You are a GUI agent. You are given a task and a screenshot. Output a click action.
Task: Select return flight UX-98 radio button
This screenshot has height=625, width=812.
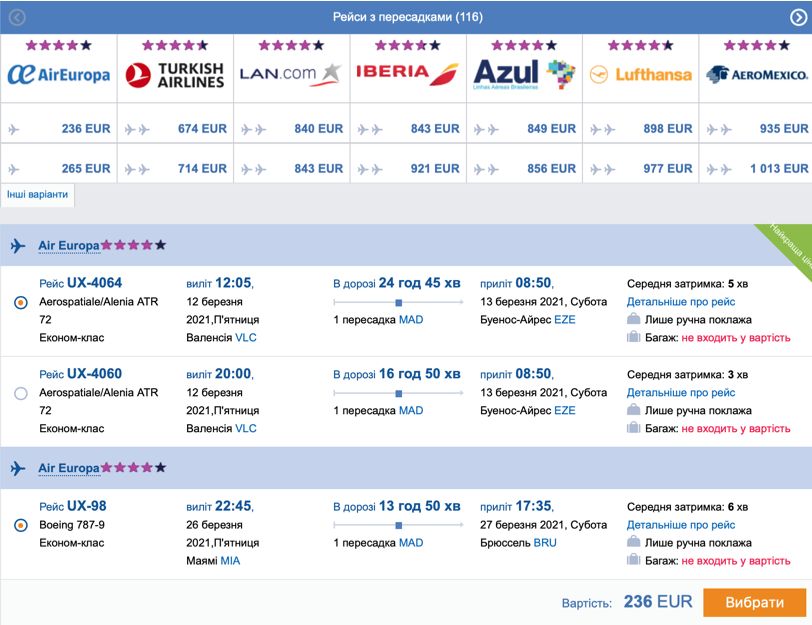pos(21,524)
